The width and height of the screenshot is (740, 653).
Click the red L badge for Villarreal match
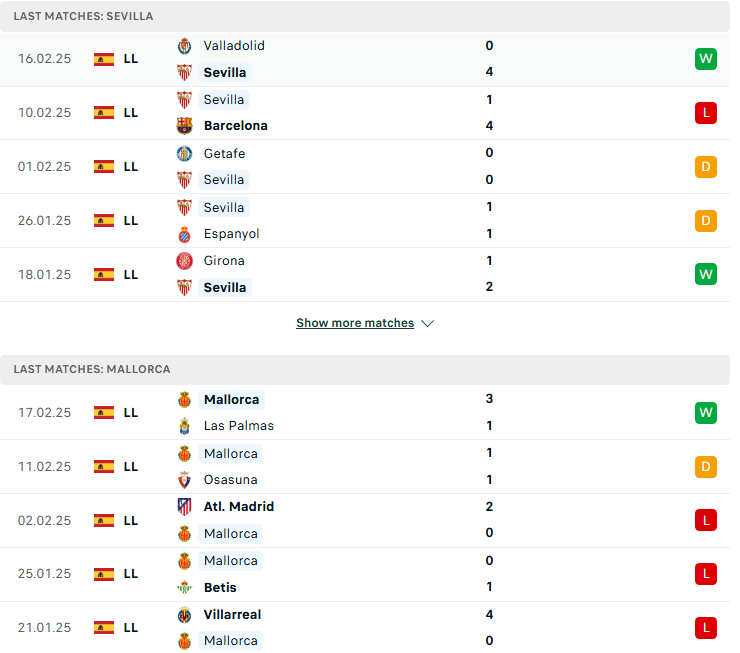[x=706, y=628]
